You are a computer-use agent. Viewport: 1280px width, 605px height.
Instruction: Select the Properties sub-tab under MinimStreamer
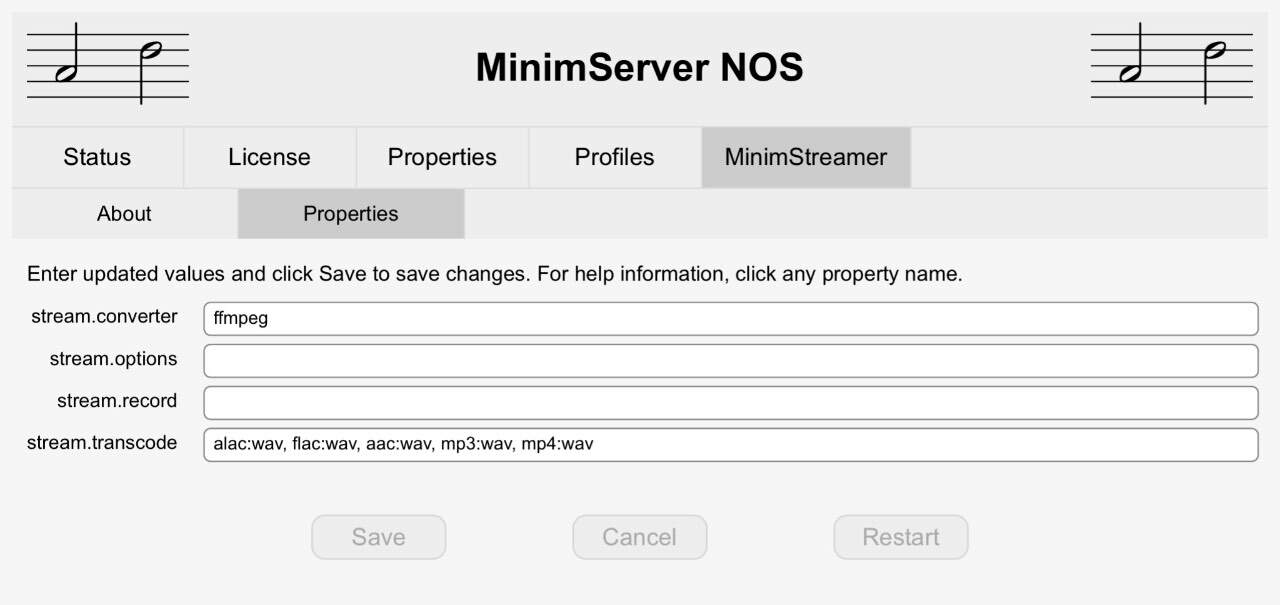point(351,214)
